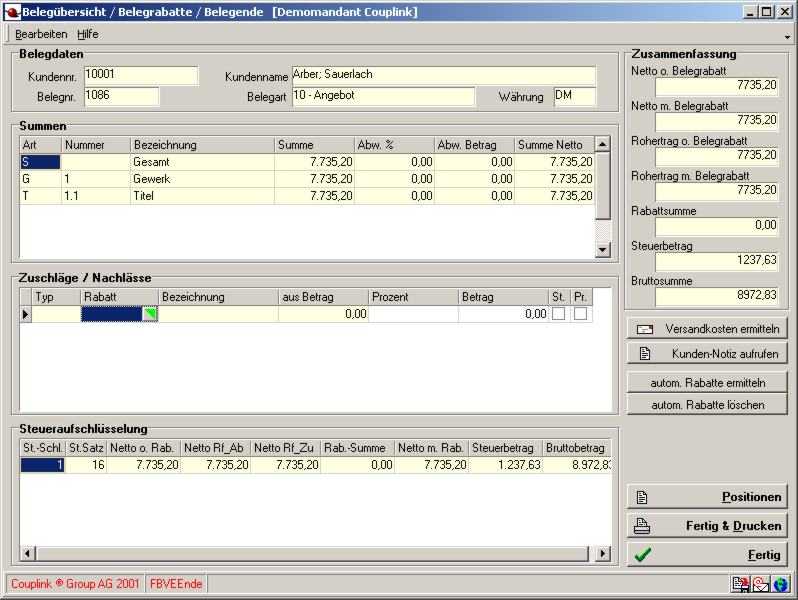Image resolution: width=798 pixels, height=600 pixels.
Task: Click the Kunden-Notiz aufrufen document icon
Action: pyautogui.click(x=645, y=353)
